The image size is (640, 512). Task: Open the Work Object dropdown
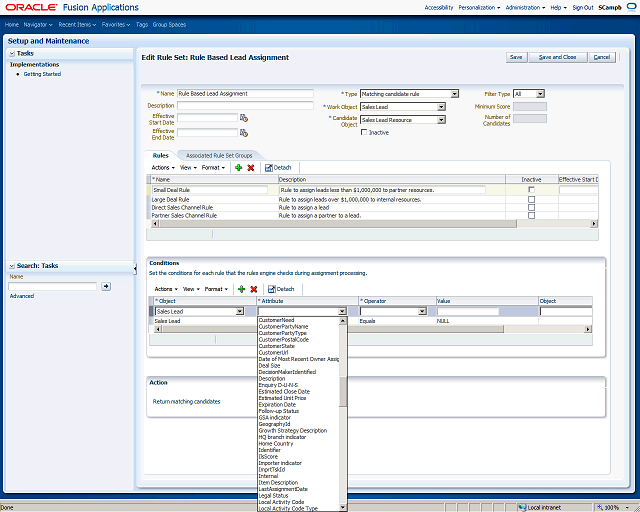pyautogui.click(x=441, y=107)
